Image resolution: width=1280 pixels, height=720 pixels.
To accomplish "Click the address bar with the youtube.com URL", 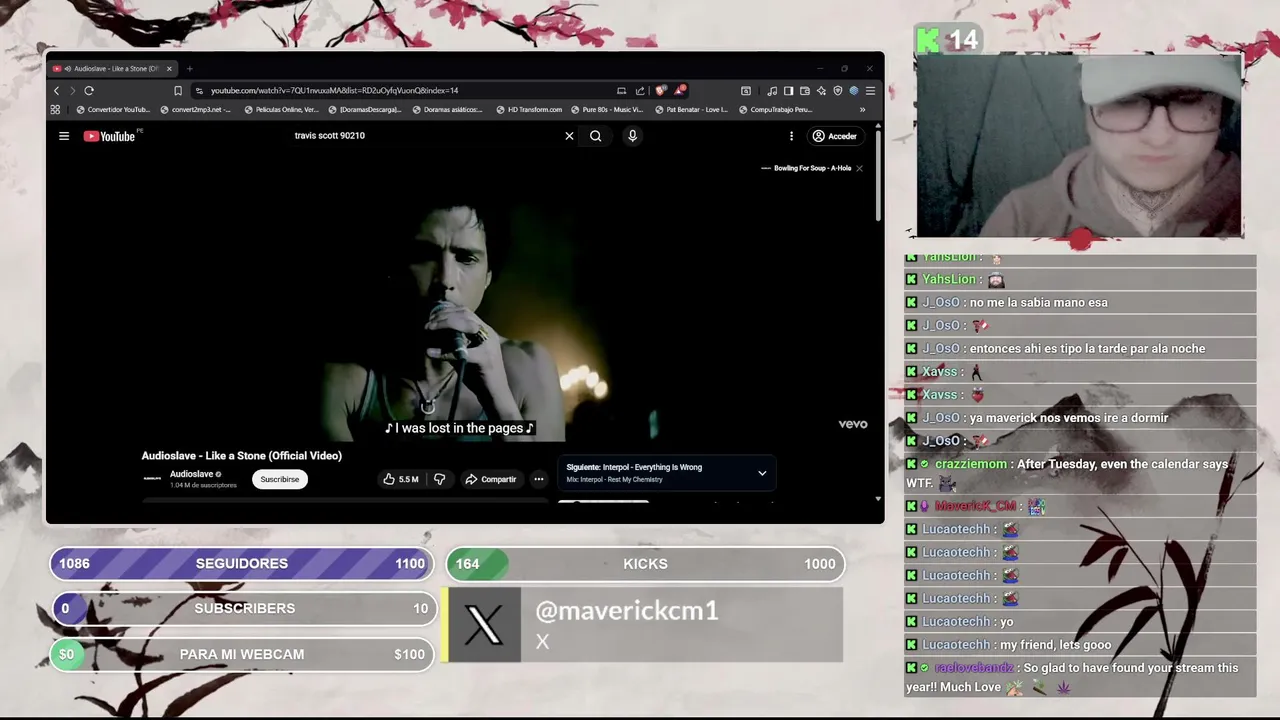I will point(400,90).
